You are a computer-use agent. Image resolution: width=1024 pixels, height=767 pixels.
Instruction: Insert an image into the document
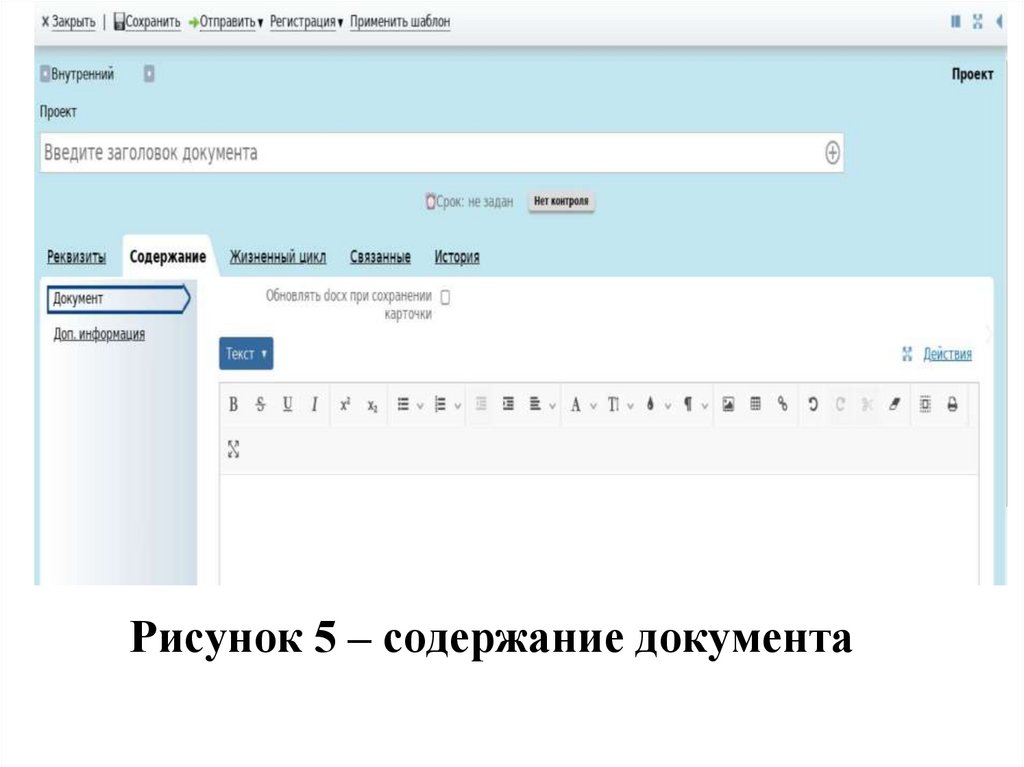coord(728,404)
